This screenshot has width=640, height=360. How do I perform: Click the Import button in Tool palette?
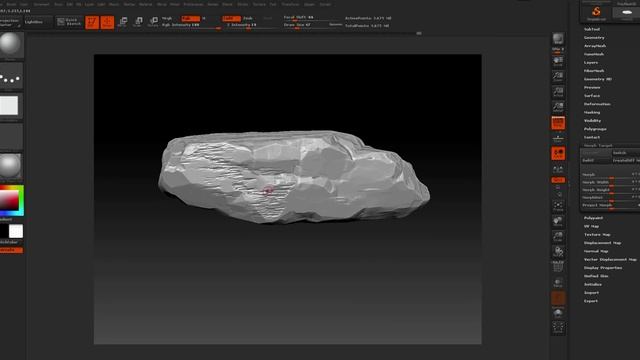(x=591, y=293)
